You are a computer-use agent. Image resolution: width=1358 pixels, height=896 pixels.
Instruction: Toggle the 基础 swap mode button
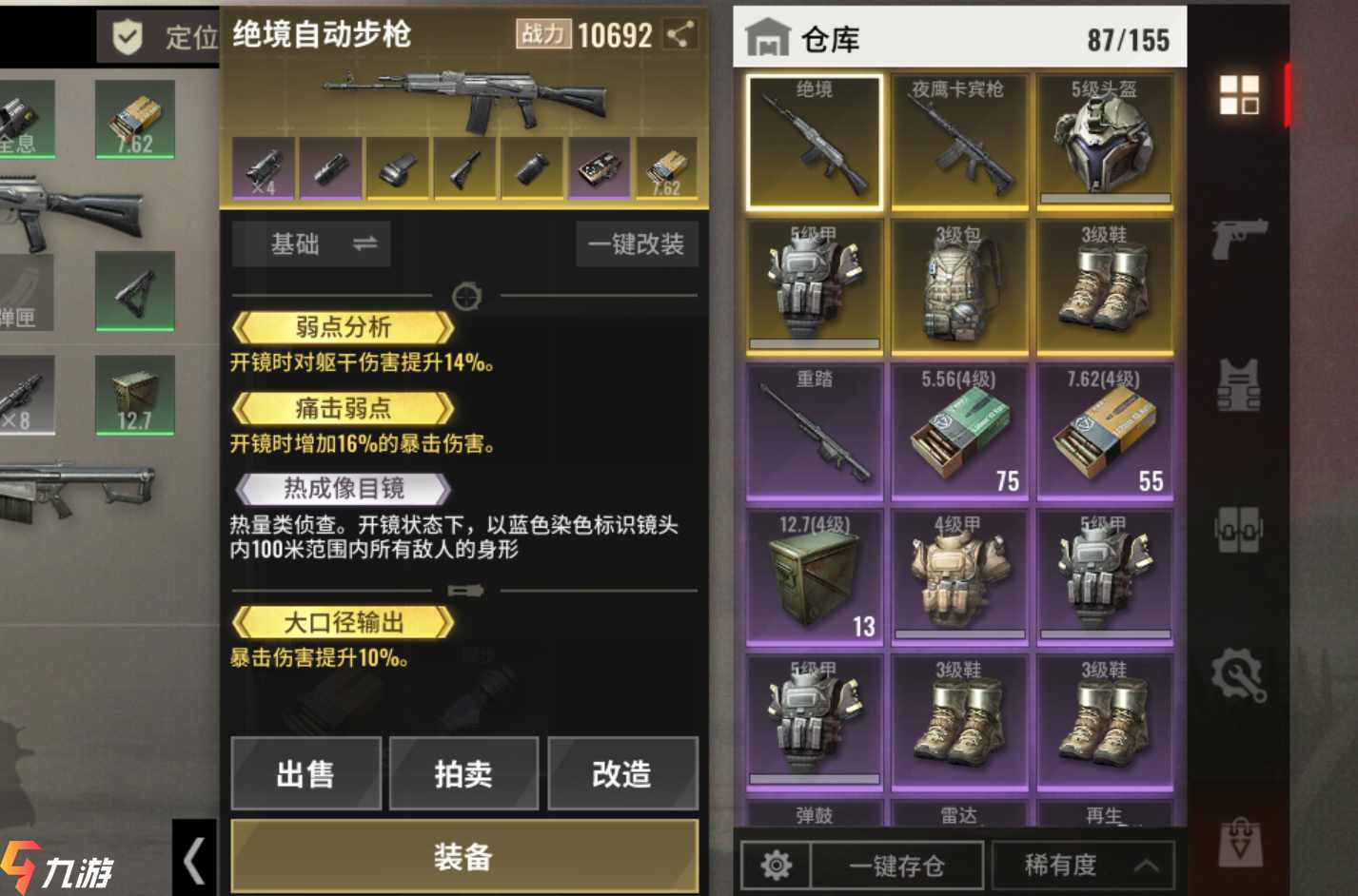[x=311, y=244]
